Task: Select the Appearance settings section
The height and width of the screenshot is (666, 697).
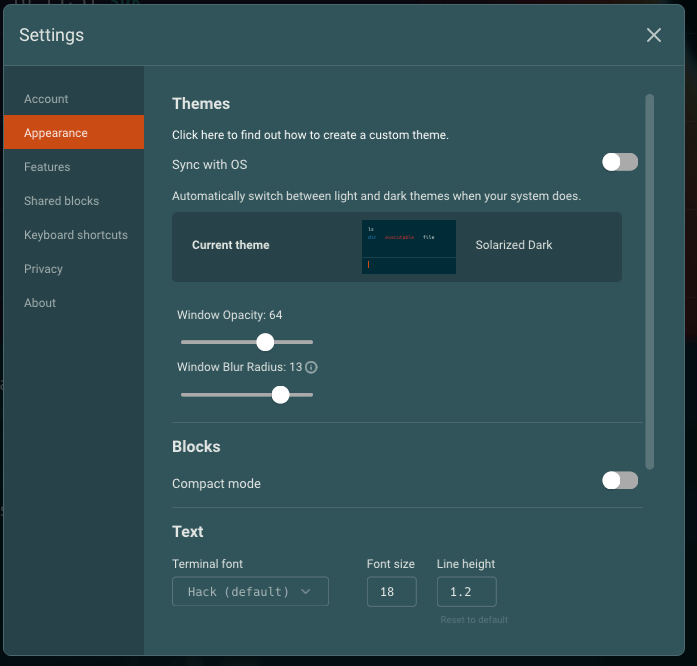Action: point(74,132)
